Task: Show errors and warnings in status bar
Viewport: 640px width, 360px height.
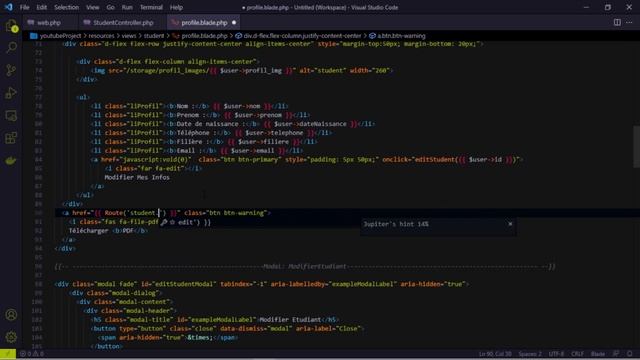Action: (x=32, y=354)
